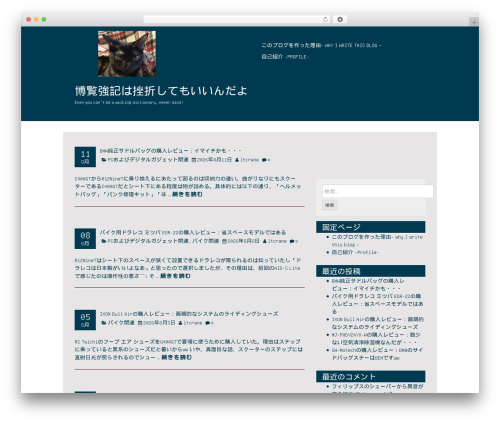
Task: Open recent comment フィリップスのシェーバー link
Action: (x=377, y=387)
